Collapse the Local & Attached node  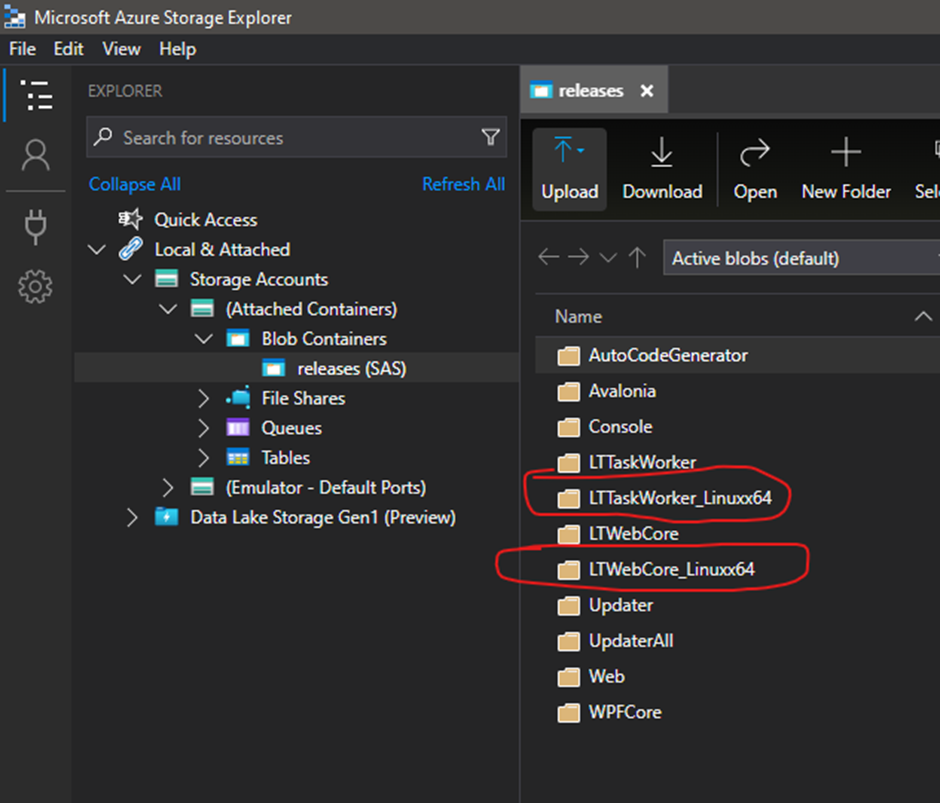click(97, 249)
